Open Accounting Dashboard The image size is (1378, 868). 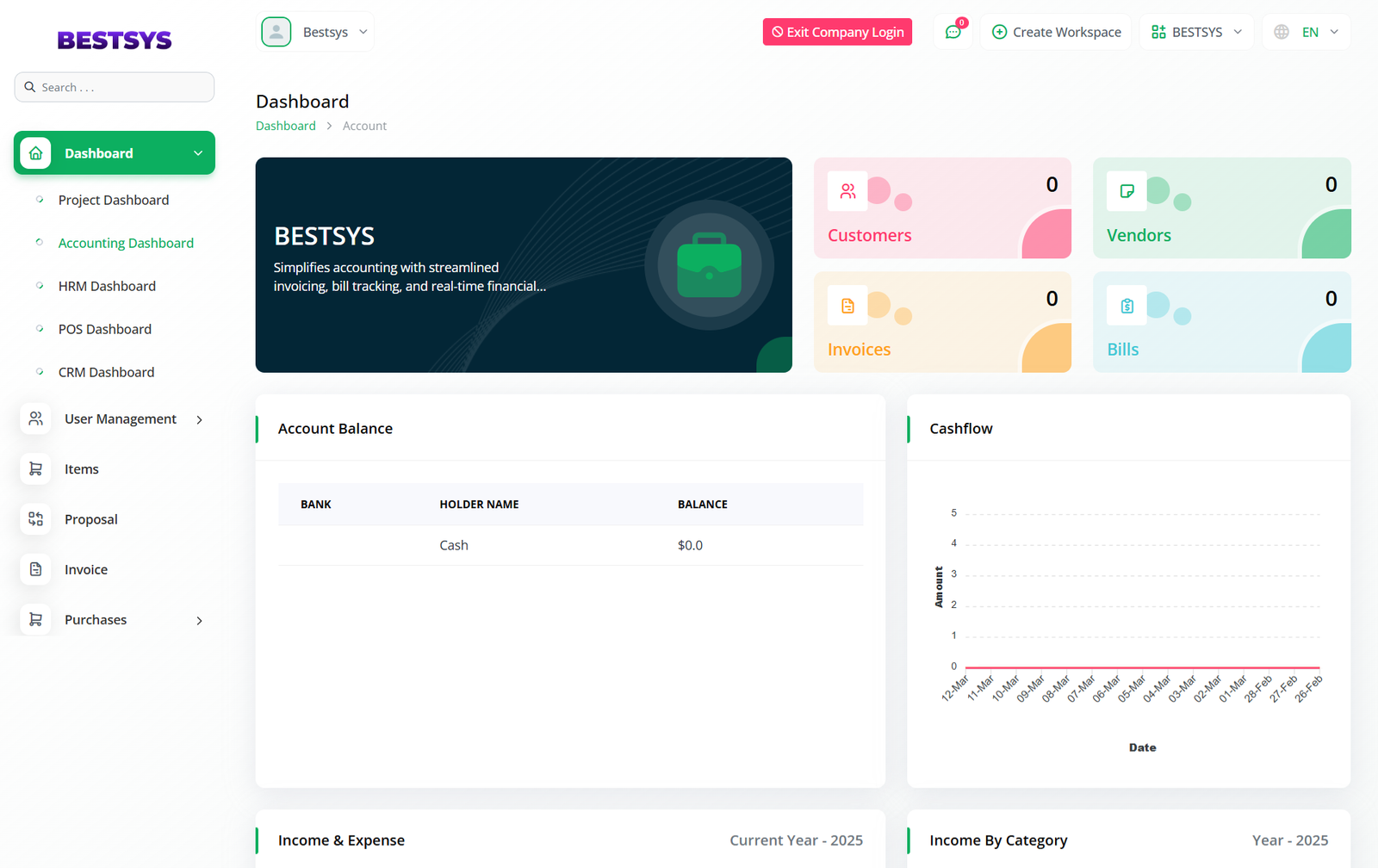[x=126, y=243]
